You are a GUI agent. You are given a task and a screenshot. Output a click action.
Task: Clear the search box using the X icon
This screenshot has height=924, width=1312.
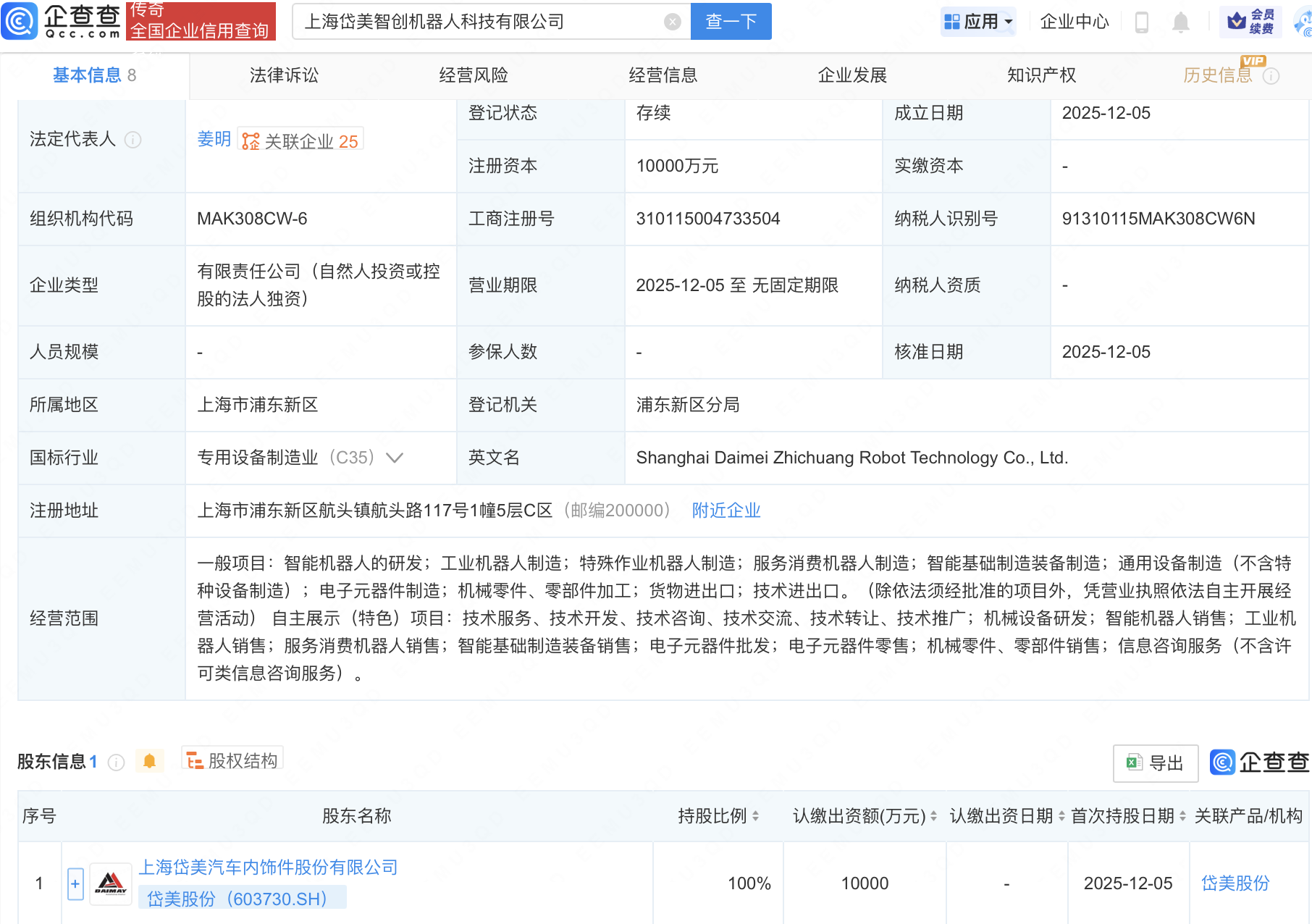click(673, 21)
